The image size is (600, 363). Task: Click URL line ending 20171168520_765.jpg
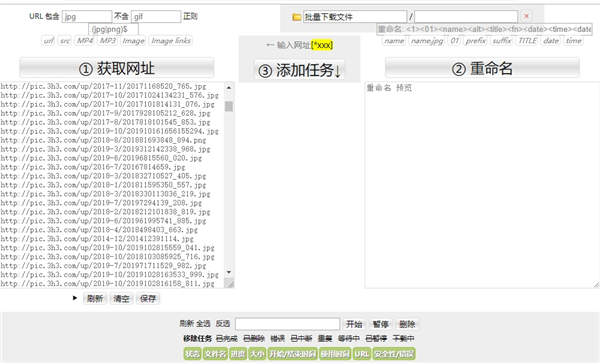[103, 86]
